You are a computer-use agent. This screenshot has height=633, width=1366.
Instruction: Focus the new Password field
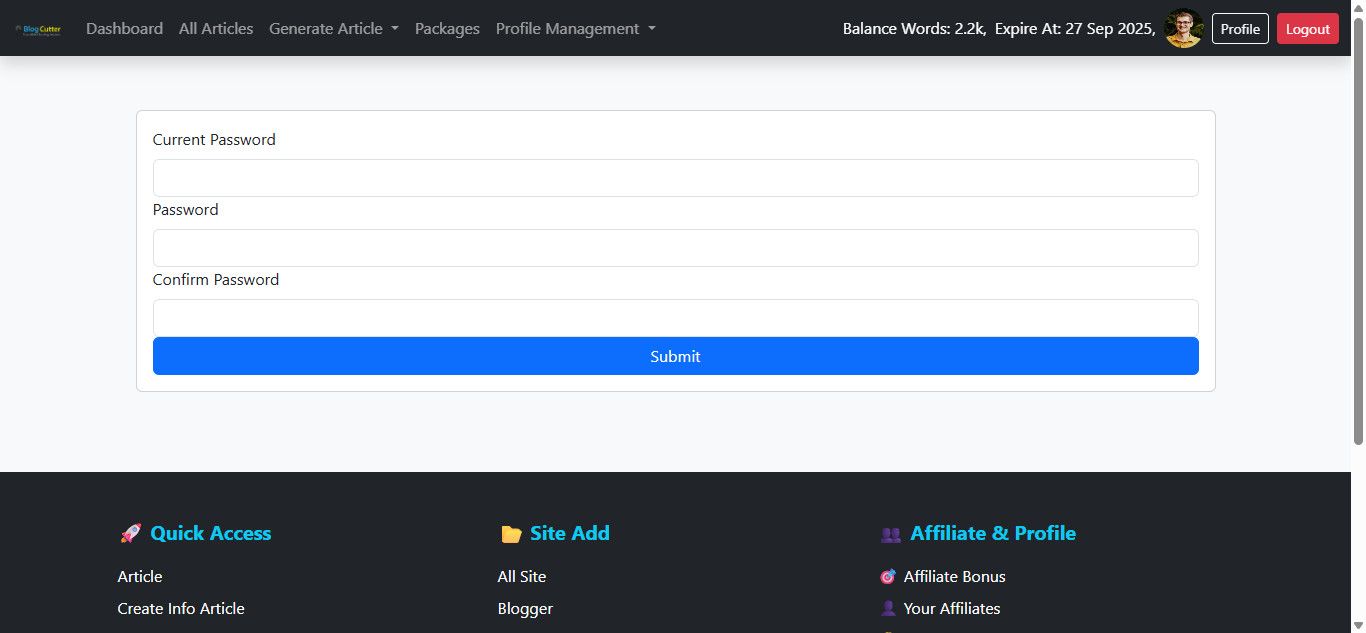[x=675, y=248]
